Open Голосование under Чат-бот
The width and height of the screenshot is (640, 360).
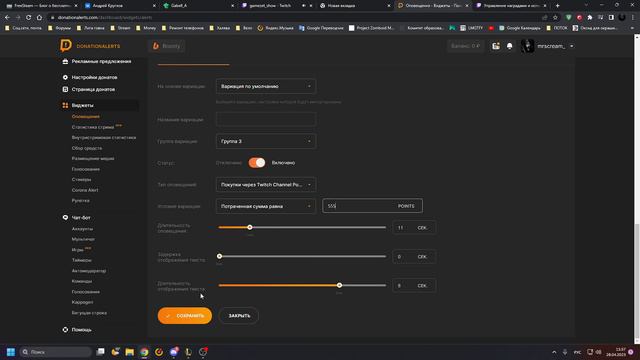tap(85, 292)
